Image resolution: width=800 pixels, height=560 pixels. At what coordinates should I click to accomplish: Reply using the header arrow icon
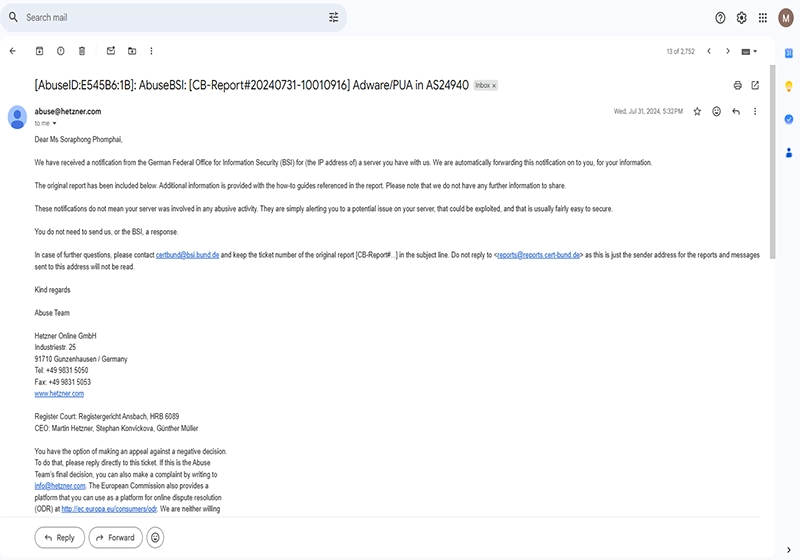click(736, 111)
